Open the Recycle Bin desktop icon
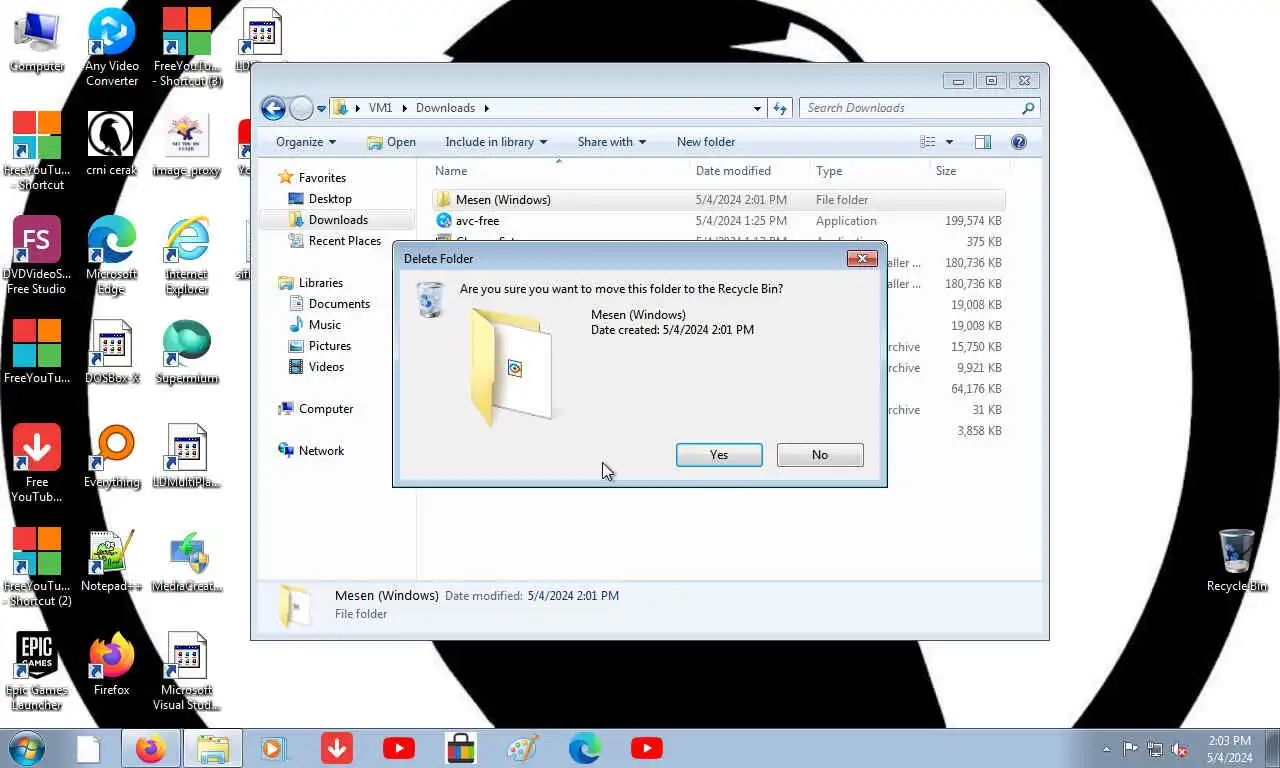The image size is (1280, 768). [x=1237, y=561]
